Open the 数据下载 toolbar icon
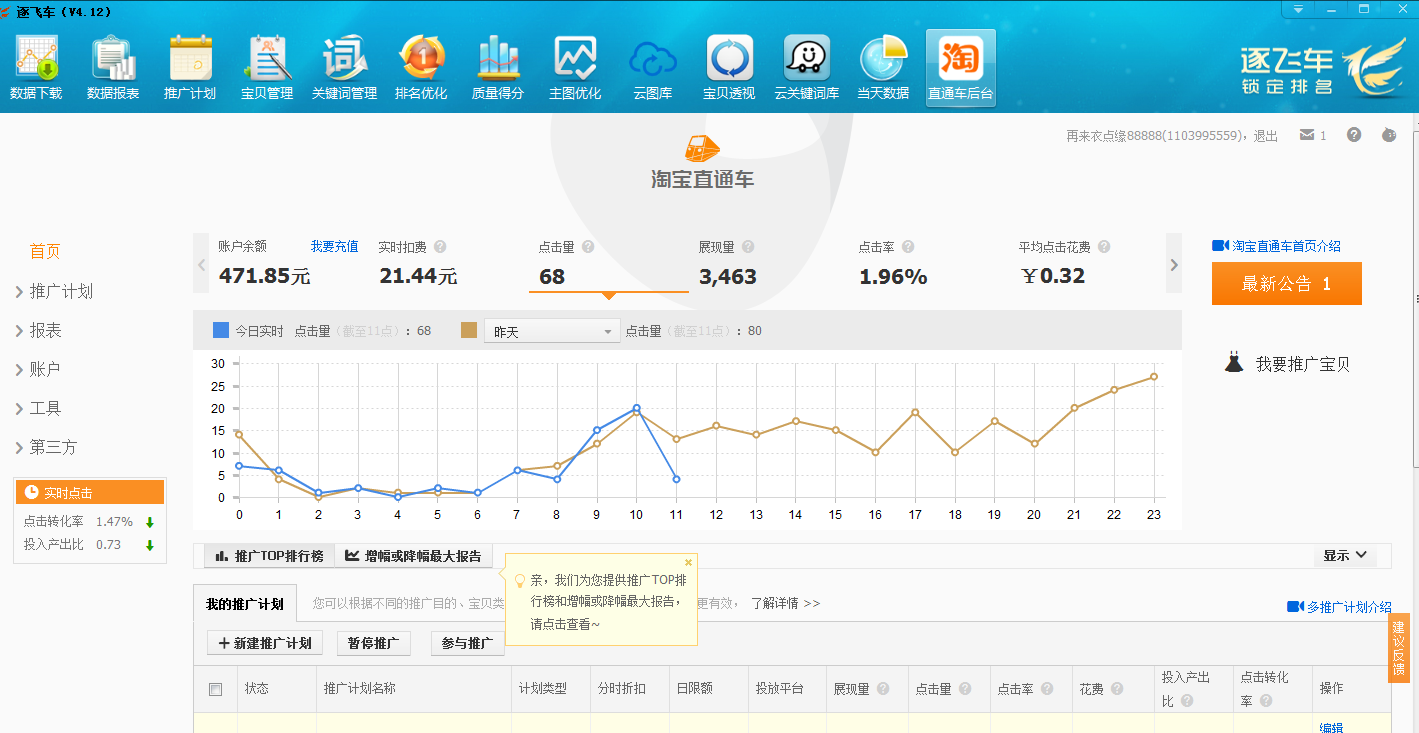The image size is (1419, 733). coord(36,68)
